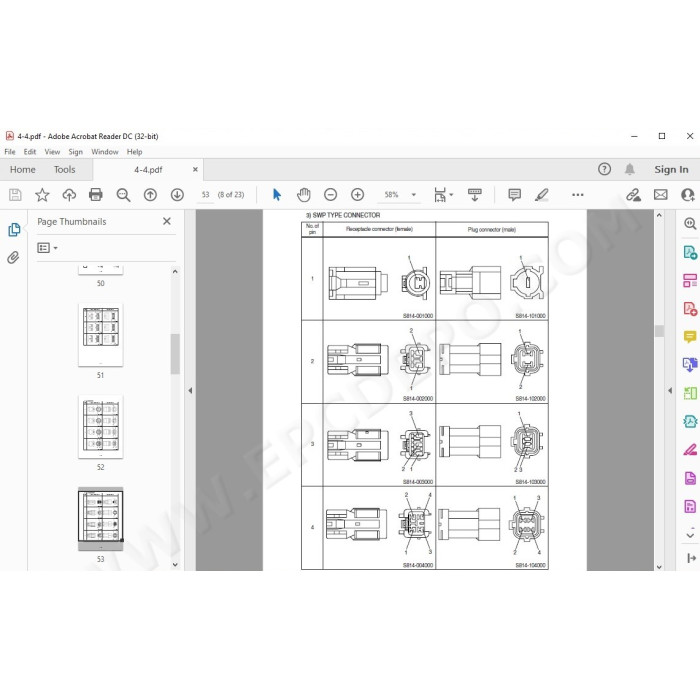
Task: Click Sign In button
Action: pos(671,169)
